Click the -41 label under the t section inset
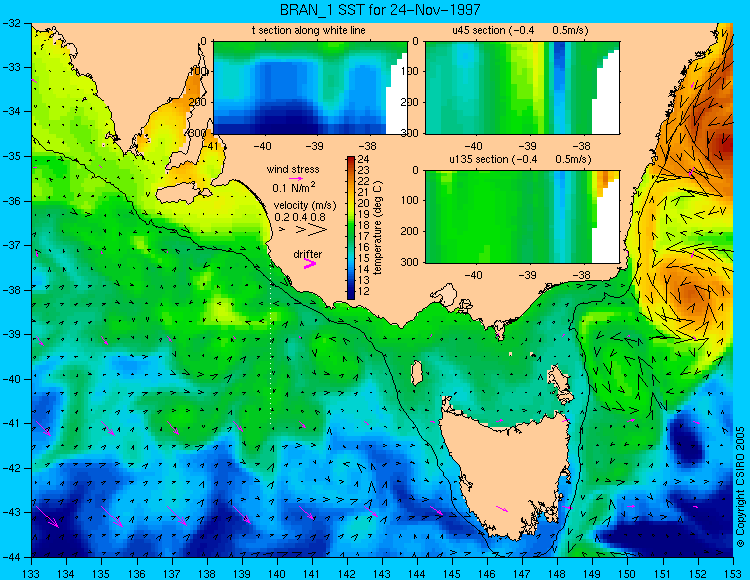 [x=209, y=145]
